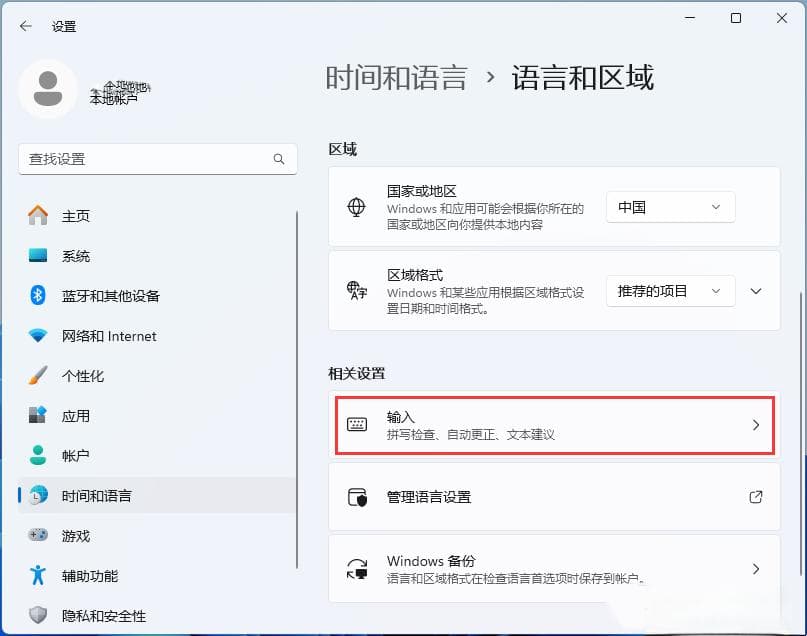Click the home icon for 主页
The image size is (807, 636).
pyautogui.click(x=38, y=215)
